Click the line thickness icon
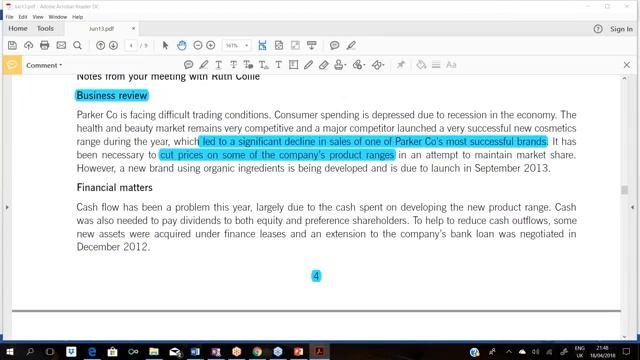Image resolution: width=640 pixels, height=360 pixels. coord(436,65)
